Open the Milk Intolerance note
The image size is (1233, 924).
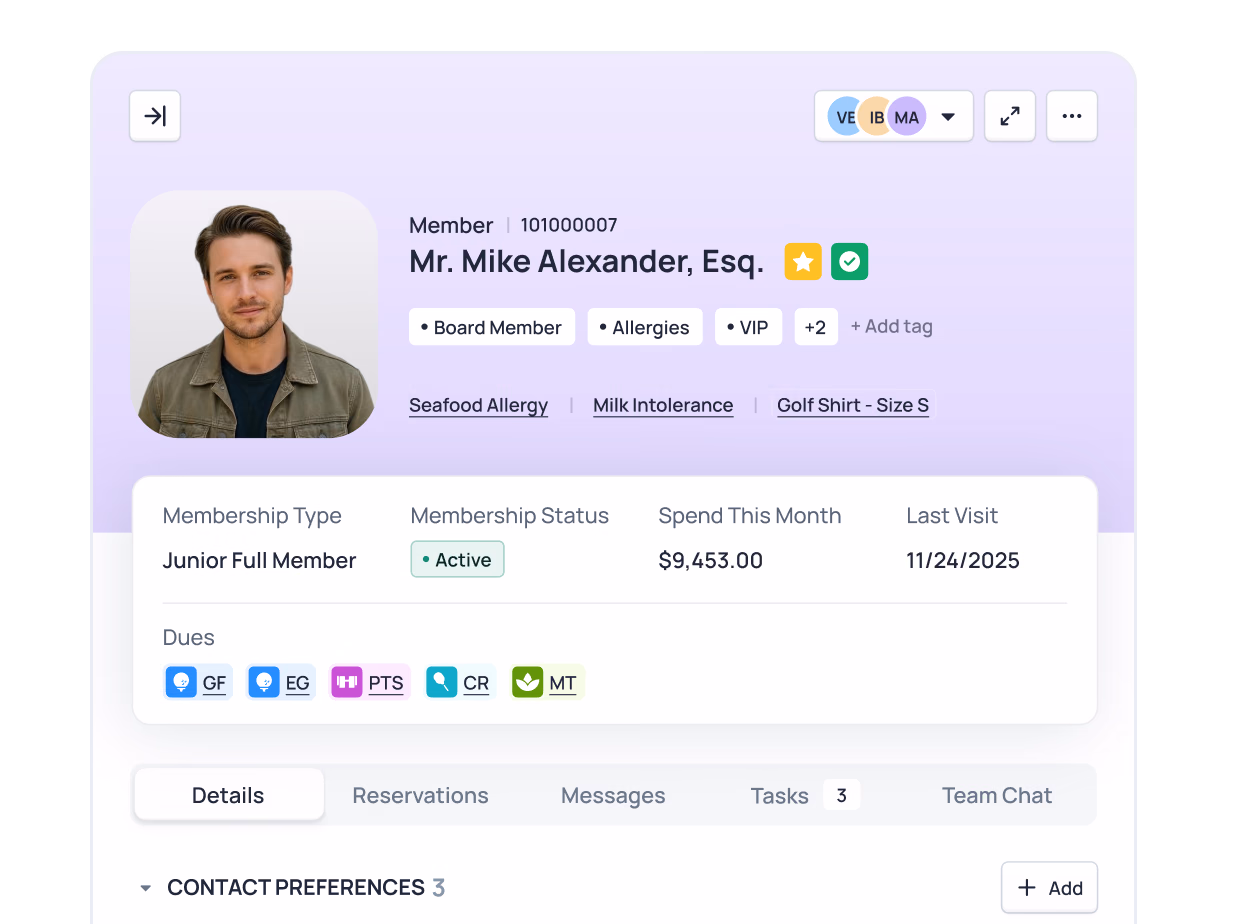pos(663,405)
